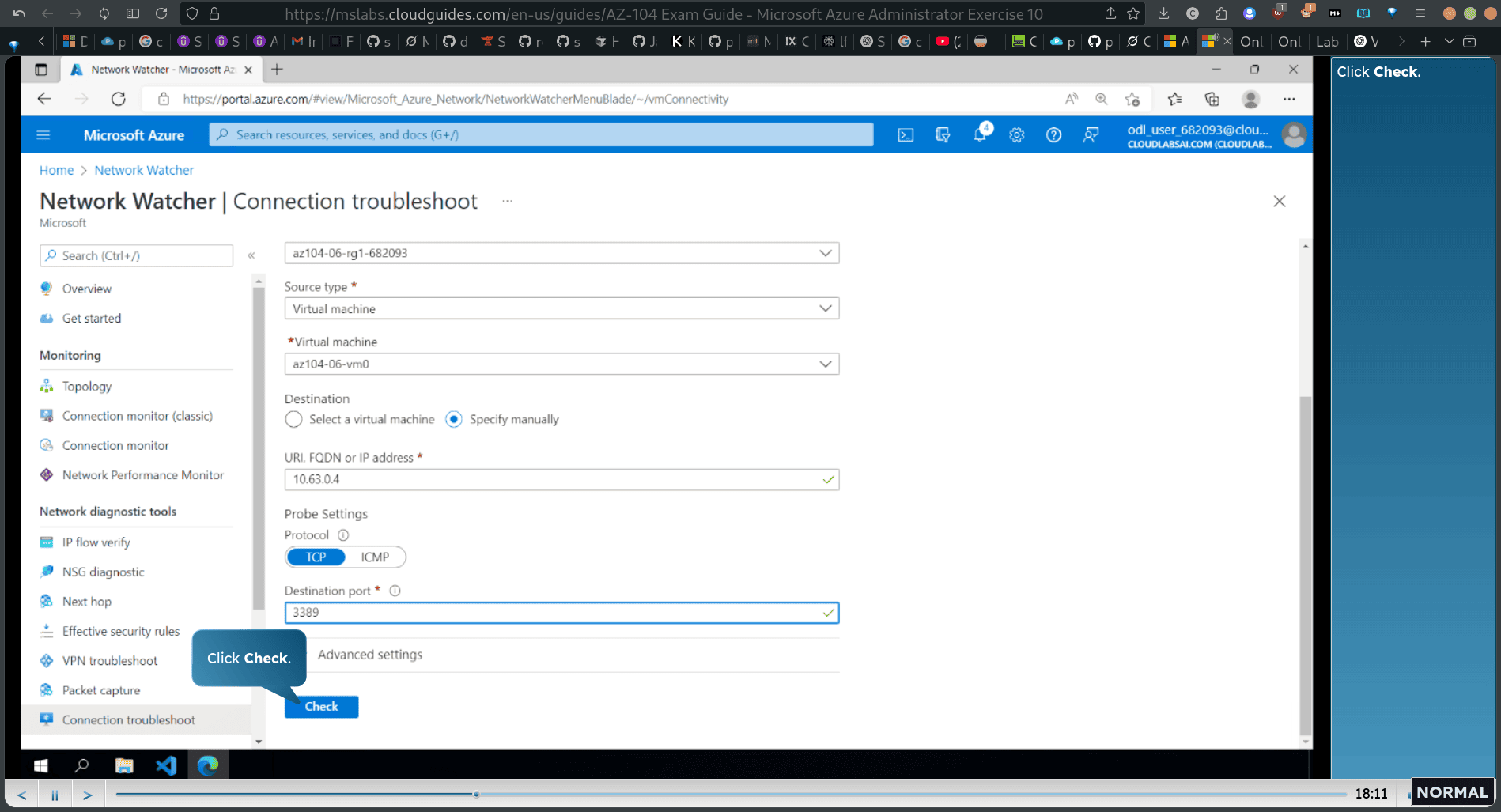
Task: Open the Source type dropdown
Action: (561, 308)
